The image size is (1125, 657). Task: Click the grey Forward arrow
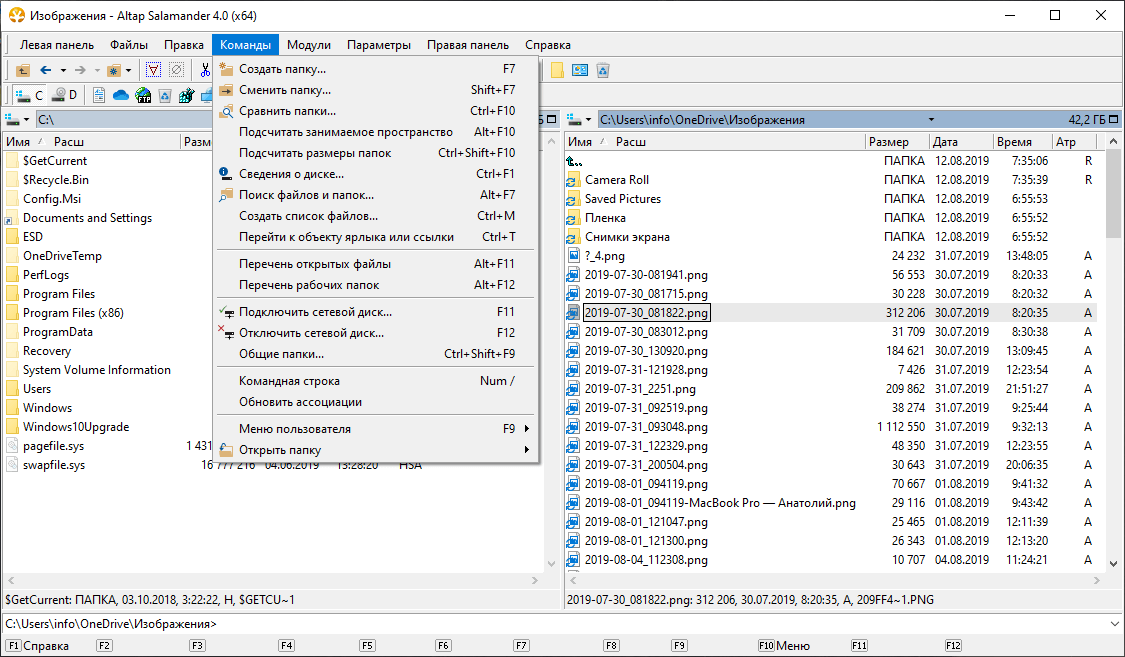click(x=80, y=70)
